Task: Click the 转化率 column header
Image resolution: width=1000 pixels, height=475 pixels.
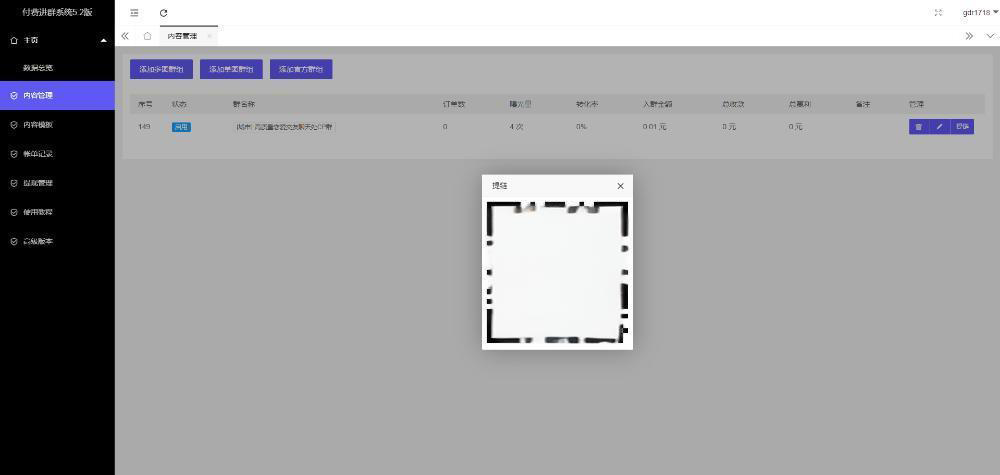Action: point(587,104)
